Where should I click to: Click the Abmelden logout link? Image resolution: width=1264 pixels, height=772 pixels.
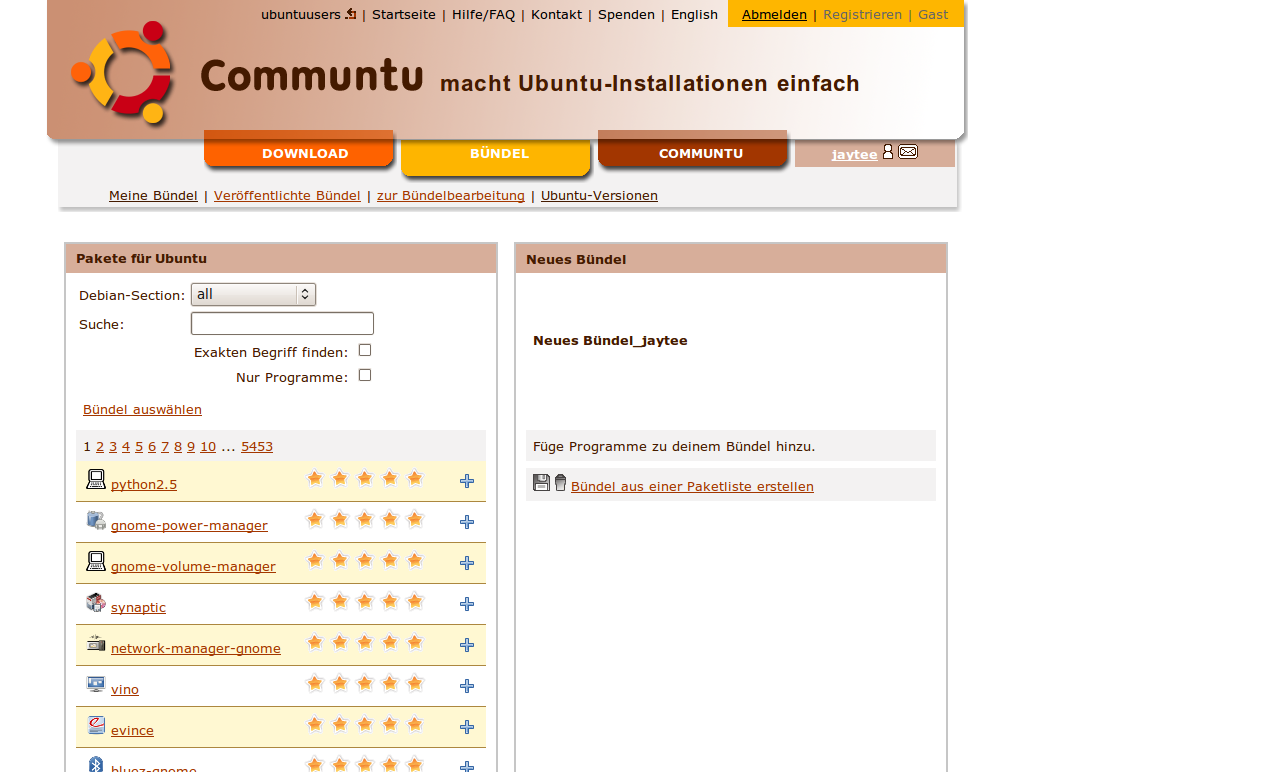[774, 14]
